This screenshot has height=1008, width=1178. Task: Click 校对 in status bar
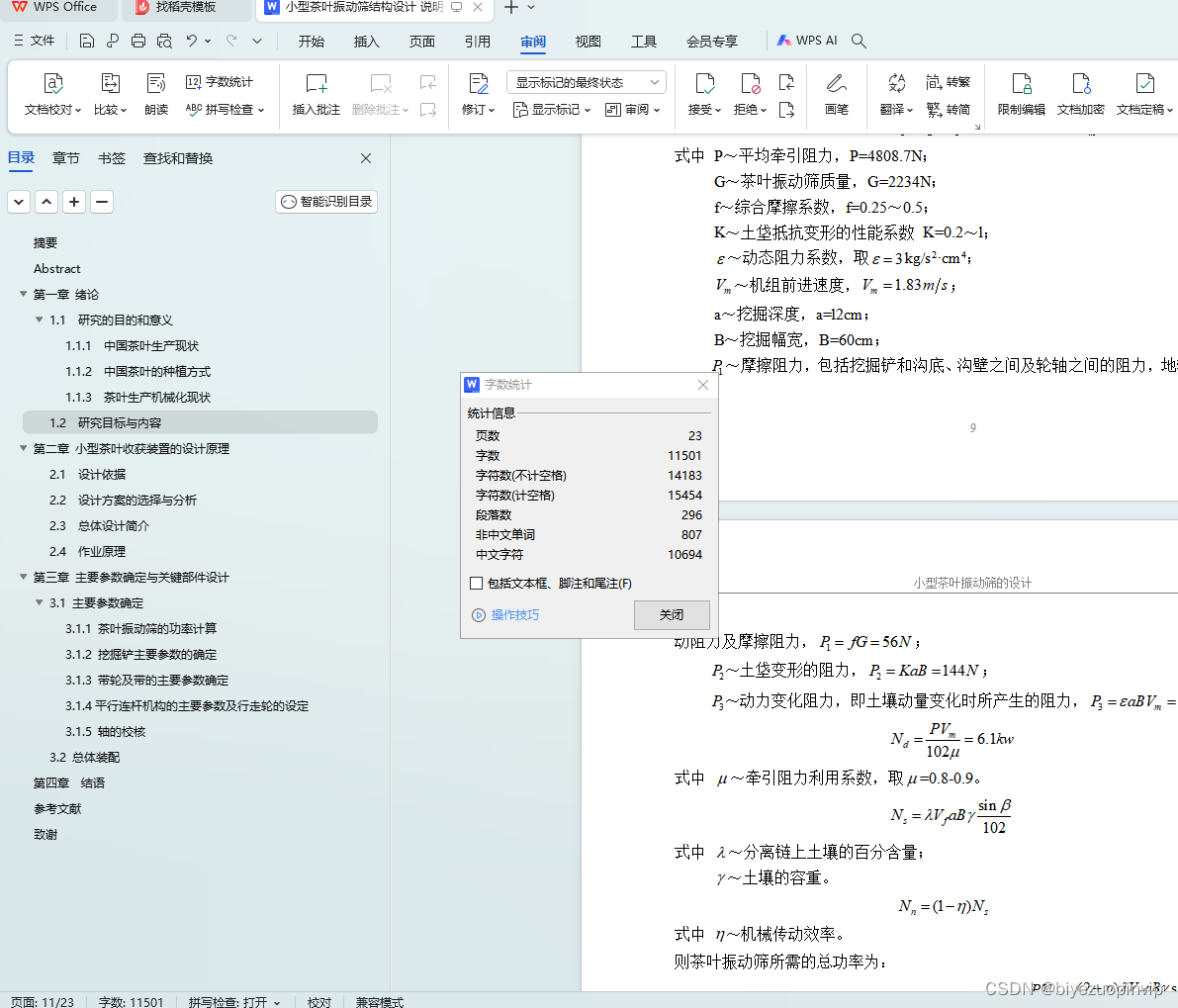pyautogui.click(x=319, y=1002)
